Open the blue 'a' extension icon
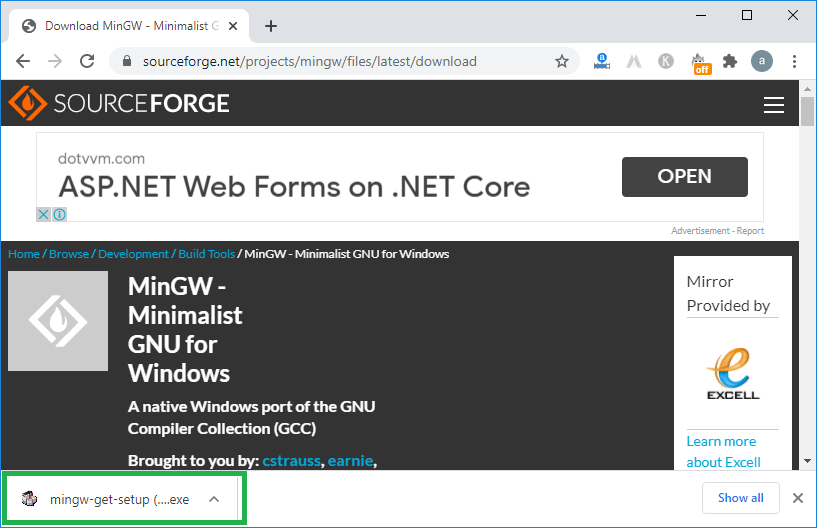Image resolution: width=817 pixels, height=528 pixels. pos(602,62)
